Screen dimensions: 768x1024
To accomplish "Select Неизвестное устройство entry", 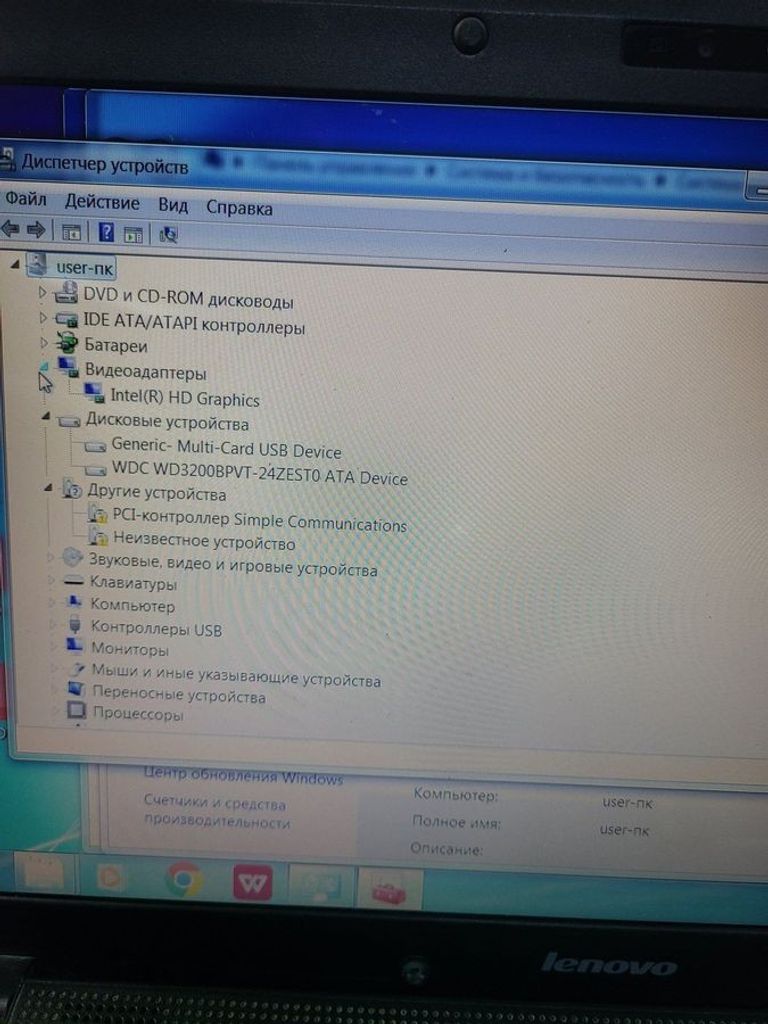I will [204, 541].
